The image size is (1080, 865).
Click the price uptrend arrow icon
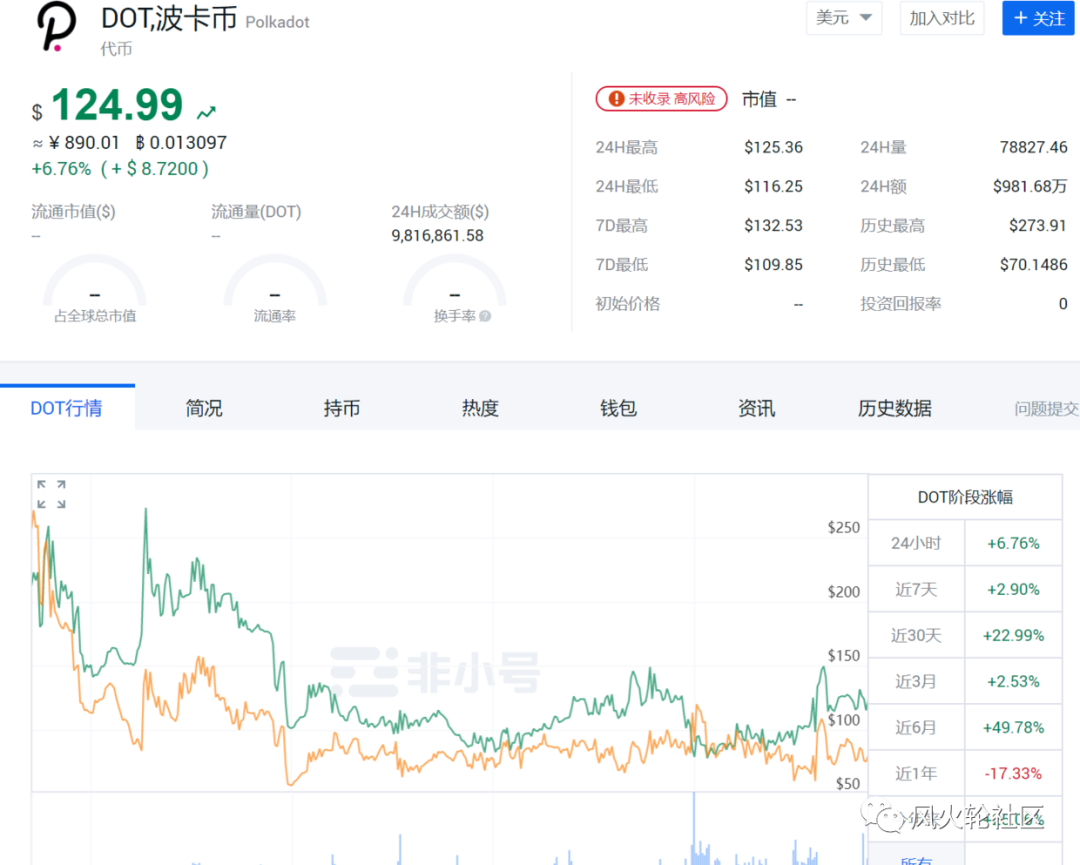(x=207, y=112)
